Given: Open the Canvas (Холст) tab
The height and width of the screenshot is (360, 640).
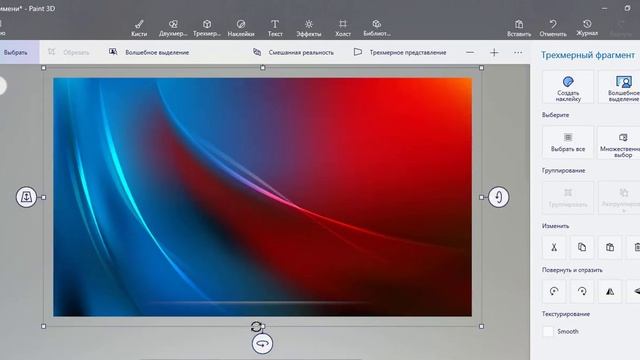Looking at the screenshot, I should pyautogui.click(x=343, y=28).
